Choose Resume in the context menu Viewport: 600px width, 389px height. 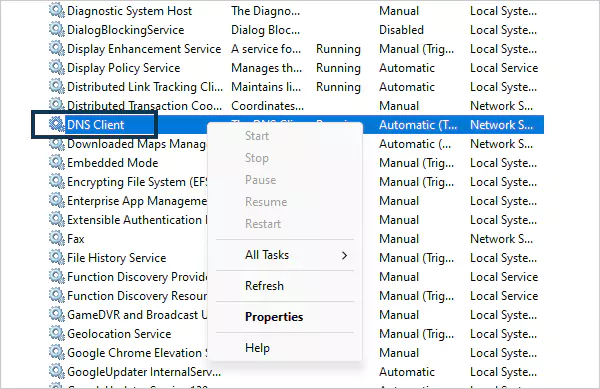click(x=266, y=202)
